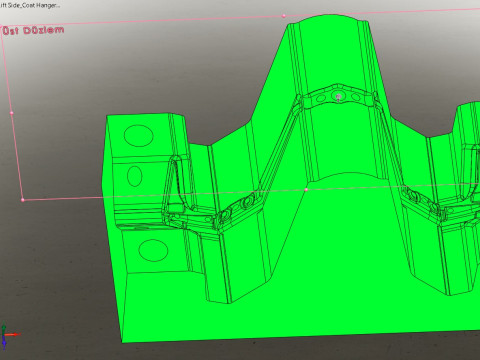The width and height of the screenshot is (480, 360).
Task: Select the lowest circular hole on the left block
Action: pos(153,250)
